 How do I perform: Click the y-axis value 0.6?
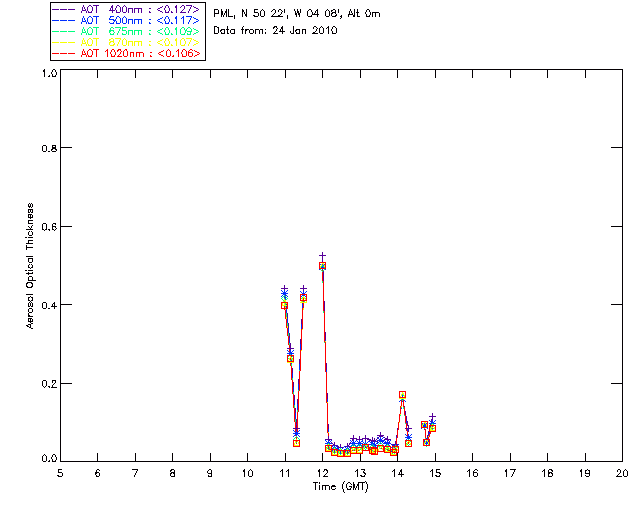[x=49, y=227]
